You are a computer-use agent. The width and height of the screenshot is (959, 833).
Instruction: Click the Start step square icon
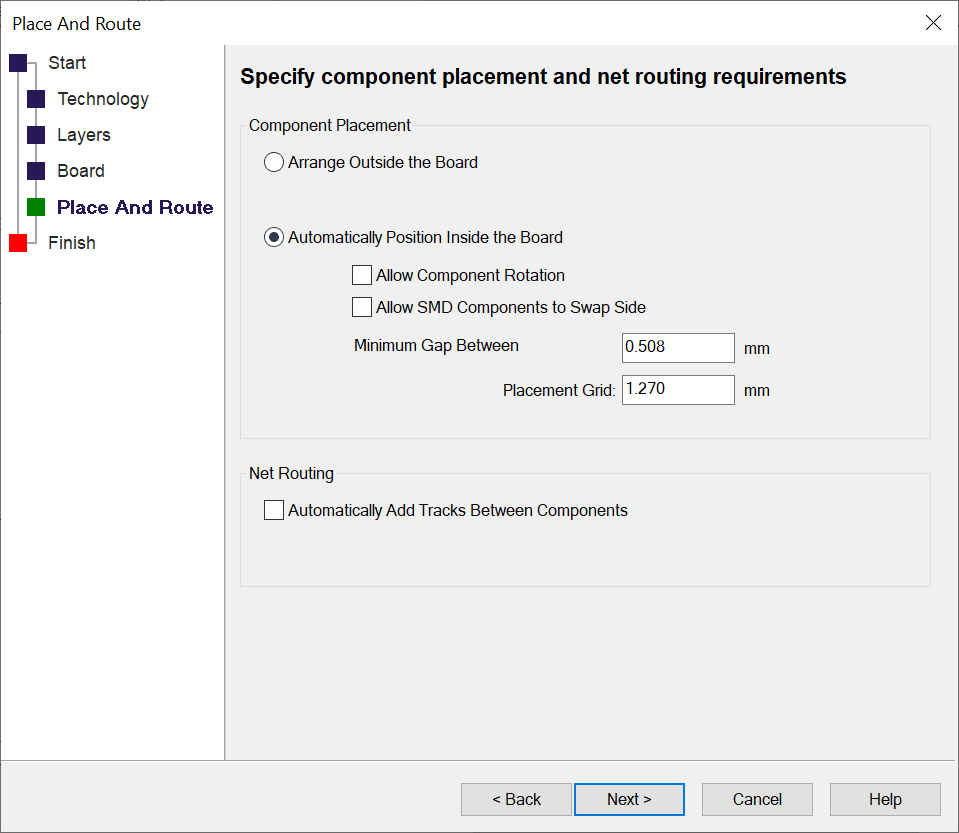tap(18, 63)
